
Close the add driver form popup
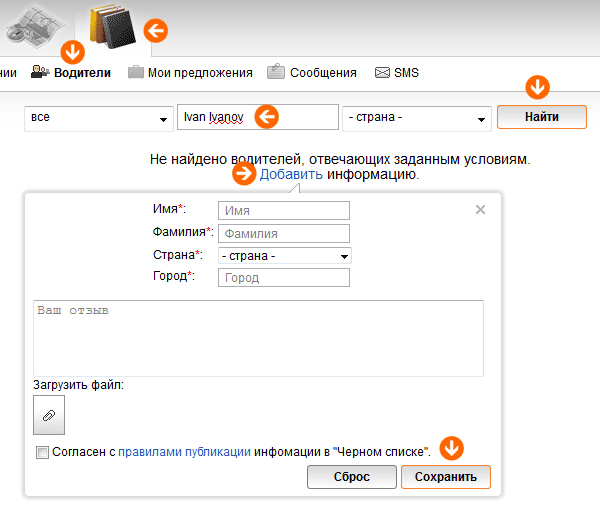coord(480,210)
